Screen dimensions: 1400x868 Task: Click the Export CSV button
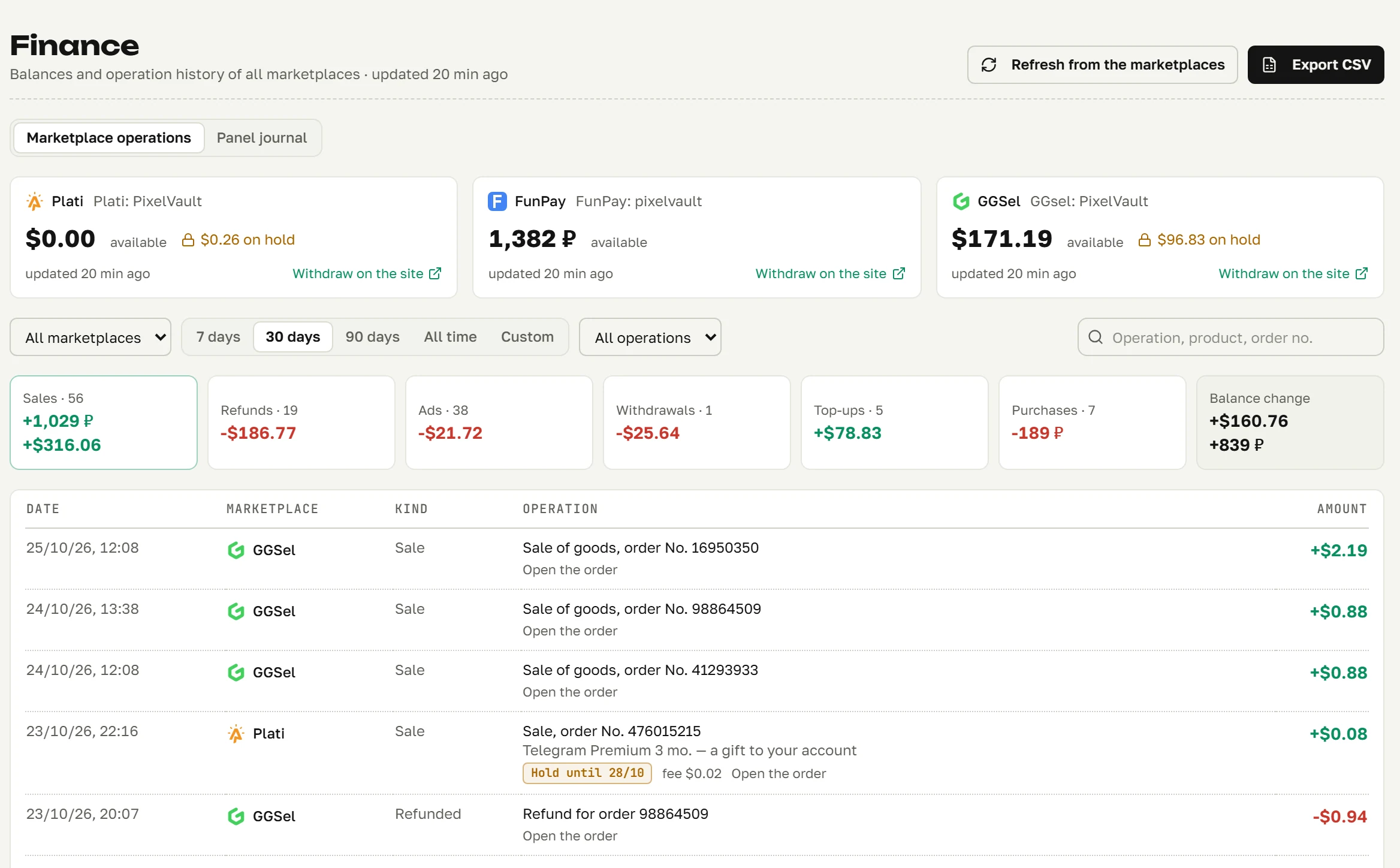1316,65
